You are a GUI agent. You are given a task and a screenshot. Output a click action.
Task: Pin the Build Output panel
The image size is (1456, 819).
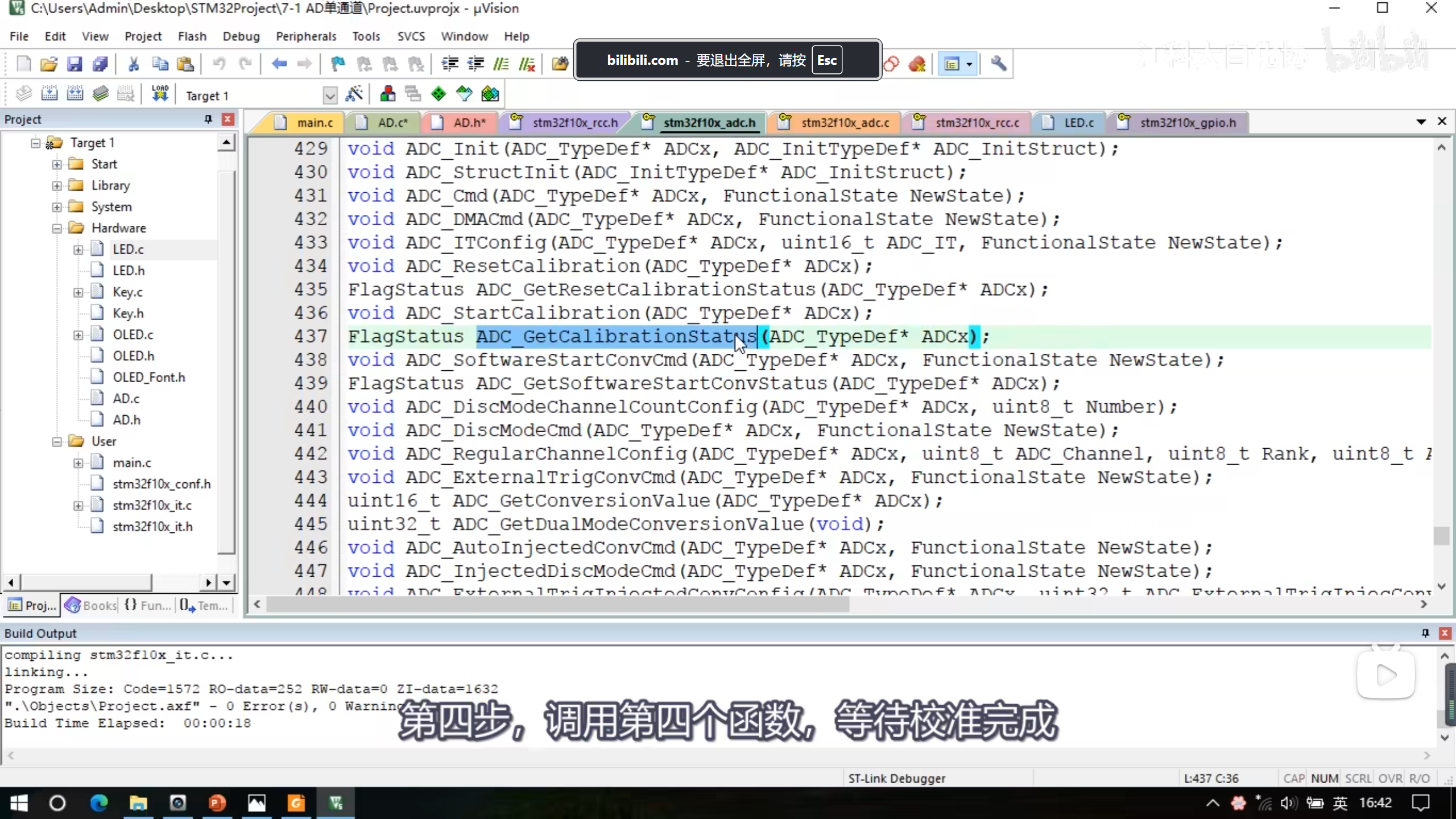point(1425,633)
